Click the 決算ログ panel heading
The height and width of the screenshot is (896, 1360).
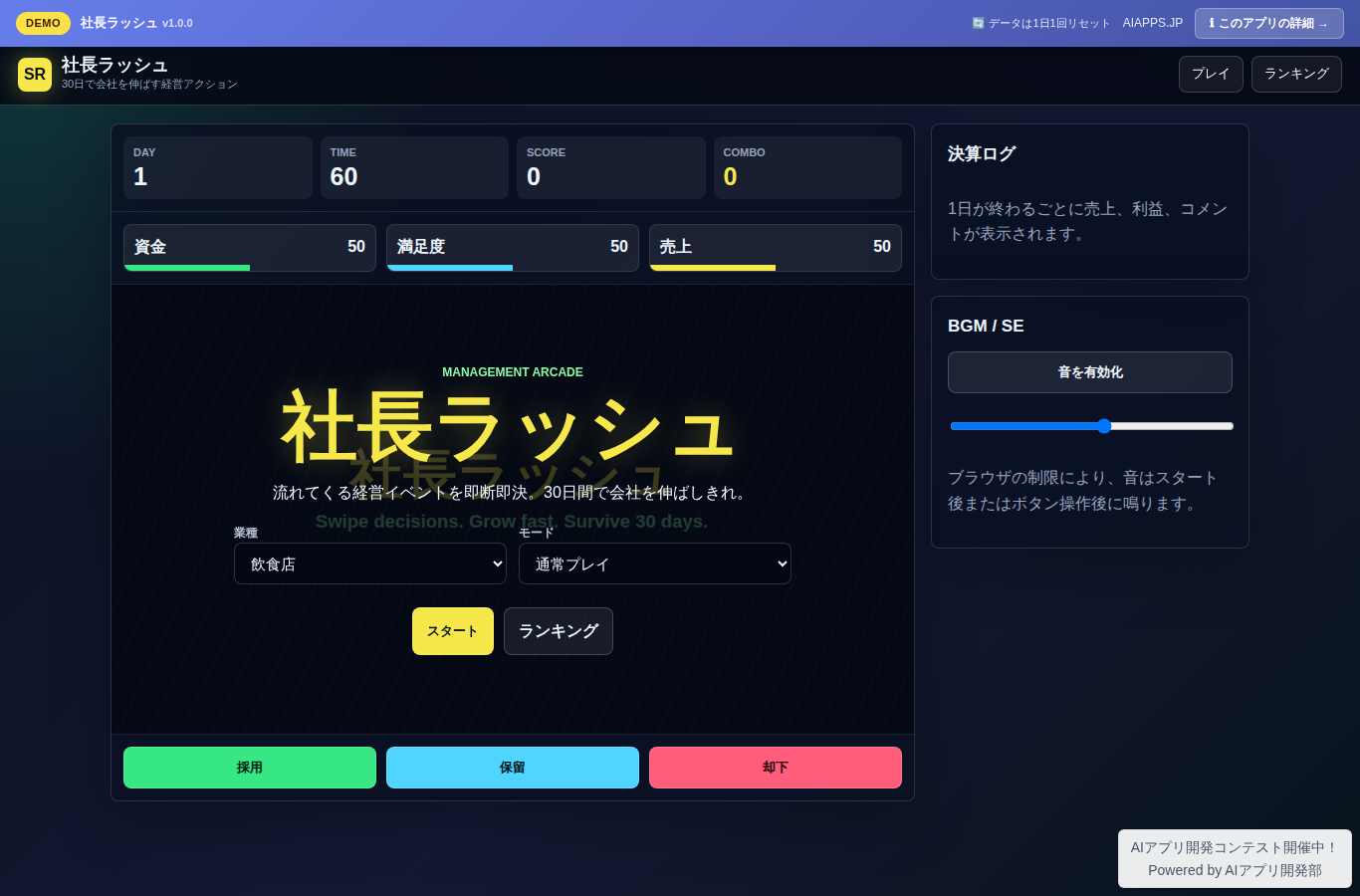(x=982, y=153)
